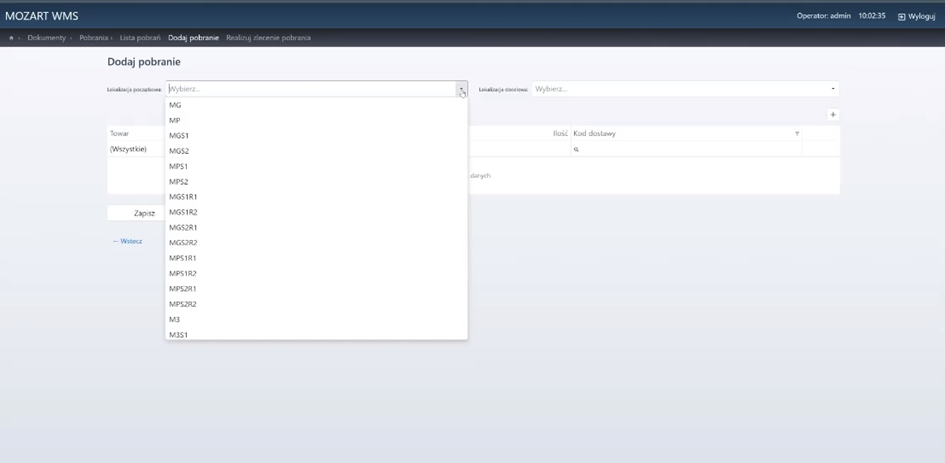Viewport: 945px width, 463px height.
Task: Click the filter icon in Kod dostawy column
Action: (x=797, y=133)
